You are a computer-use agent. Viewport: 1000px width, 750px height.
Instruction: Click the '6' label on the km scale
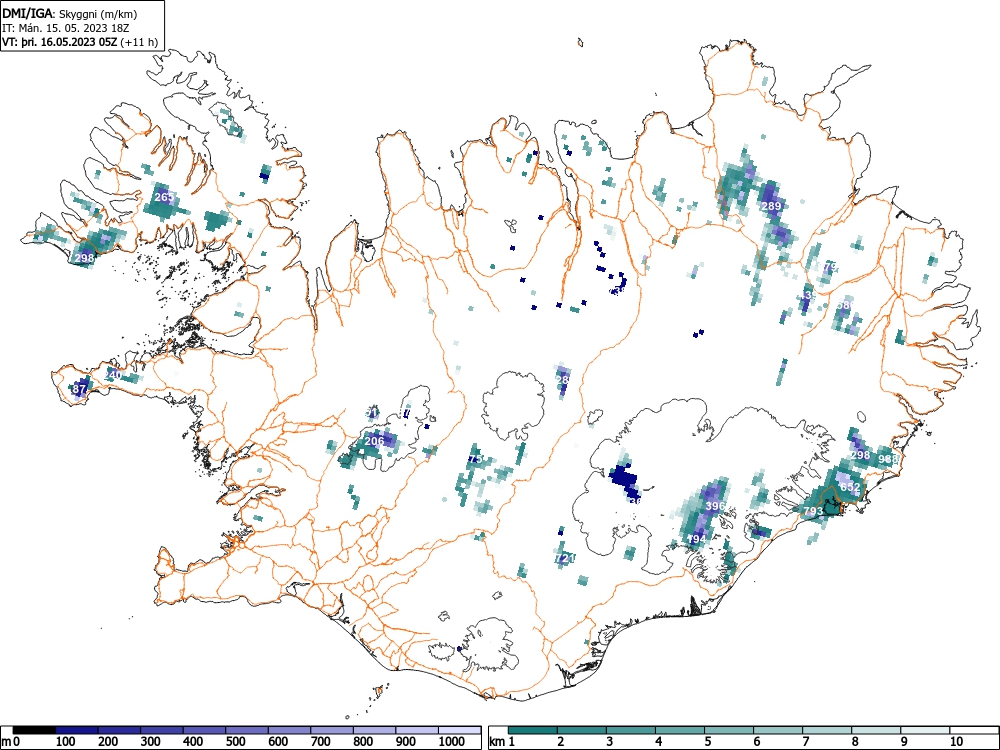pos(756,742)
